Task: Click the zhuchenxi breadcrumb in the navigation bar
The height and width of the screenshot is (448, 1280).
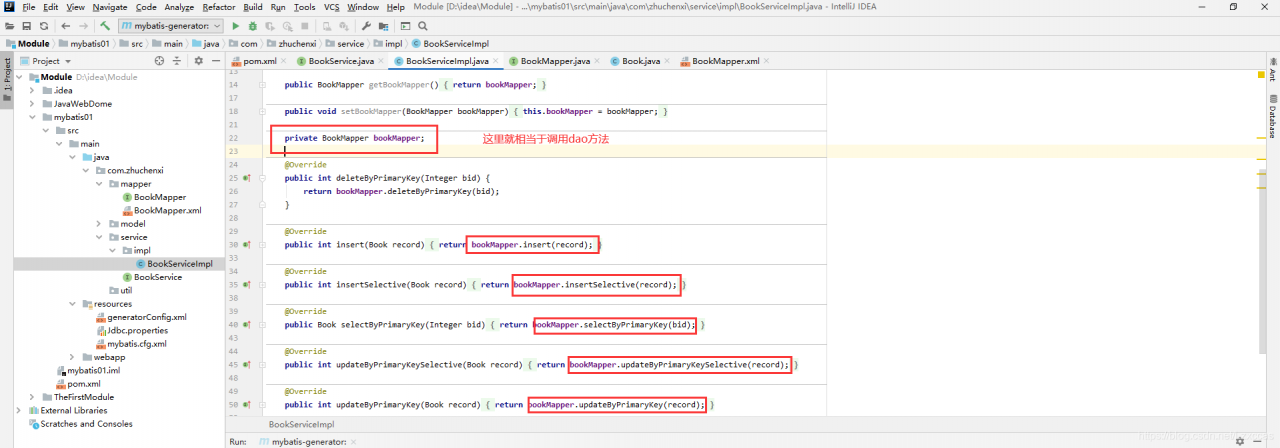Action: point(290,43)
